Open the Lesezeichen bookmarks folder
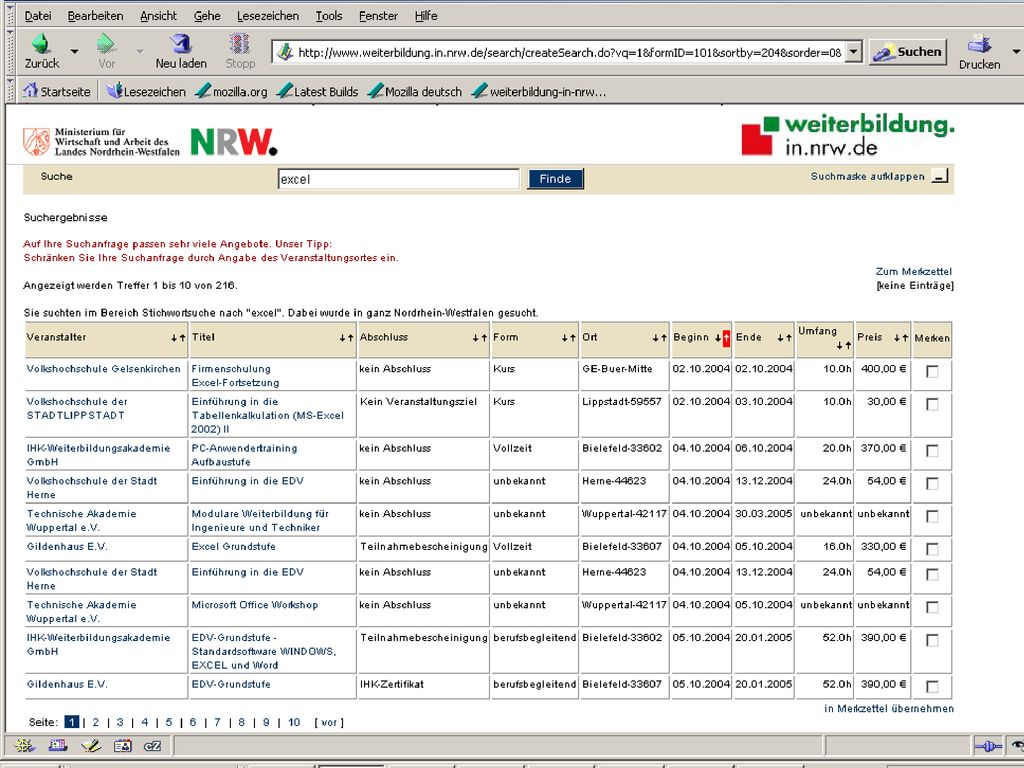Image resolution: width=1024 pixels, height=768 pixels. pos(146,91)
